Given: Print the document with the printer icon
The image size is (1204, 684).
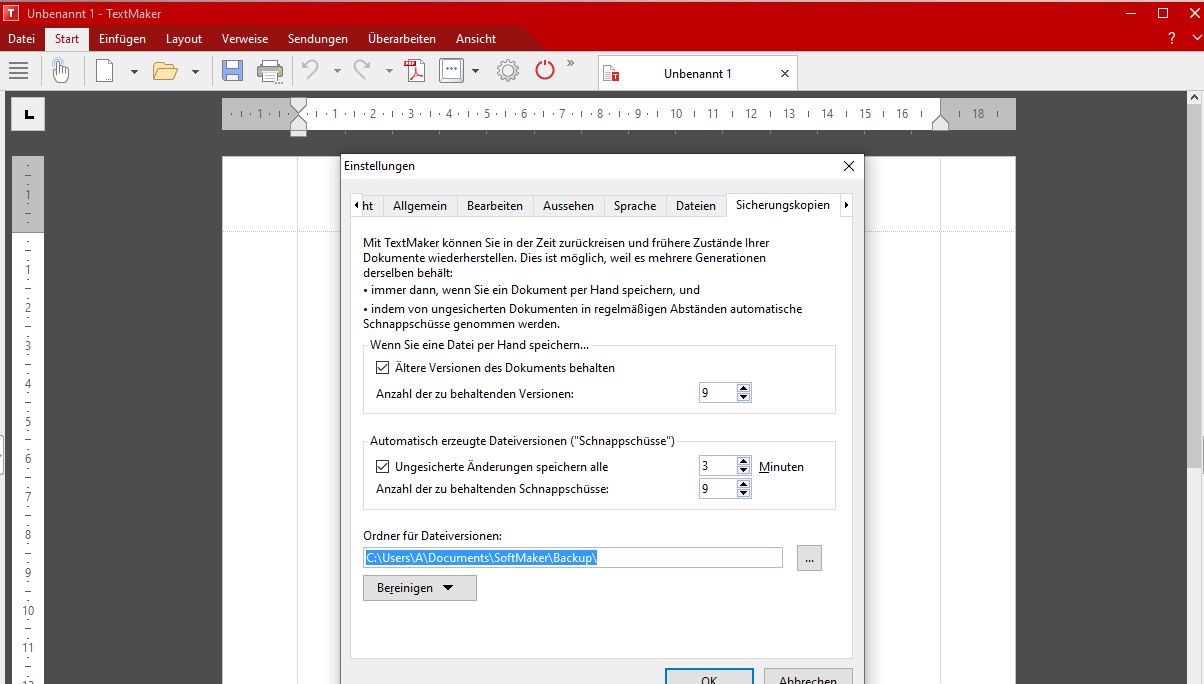Looking at the screenshot, I should pos(270,71).
